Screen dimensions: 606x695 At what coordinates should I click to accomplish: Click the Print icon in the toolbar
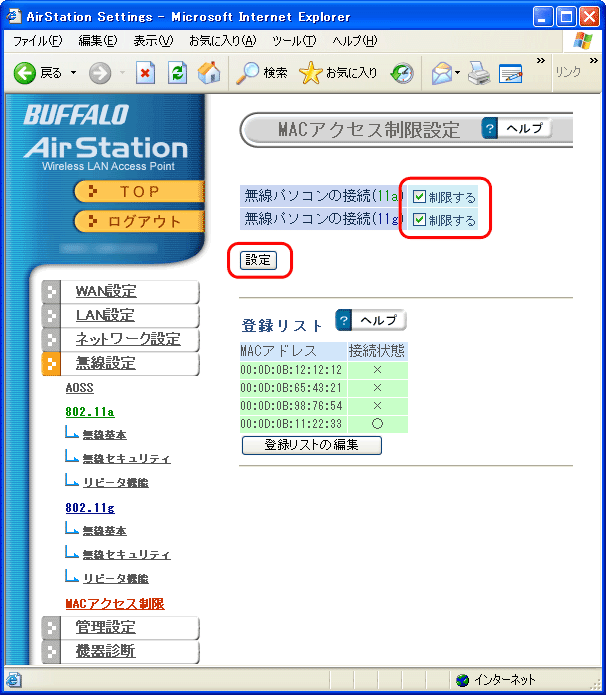click(479, 73)
